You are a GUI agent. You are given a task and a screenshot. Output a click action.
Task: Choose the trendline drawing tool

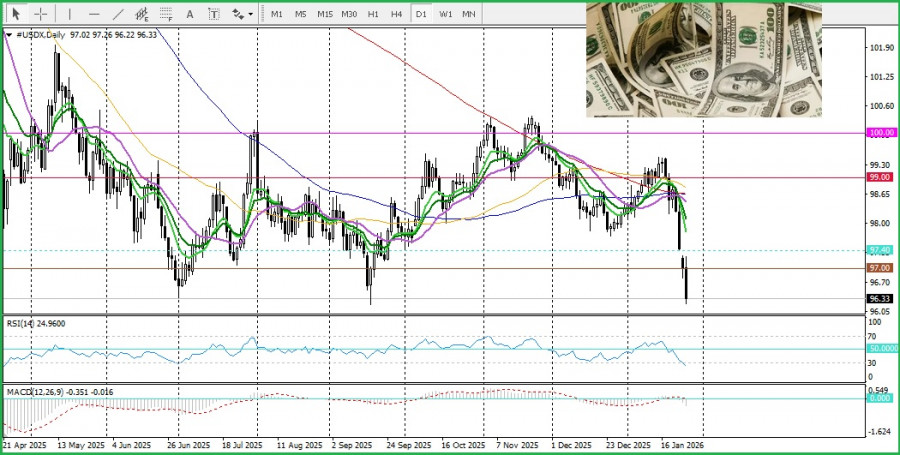tap(118, 14)
